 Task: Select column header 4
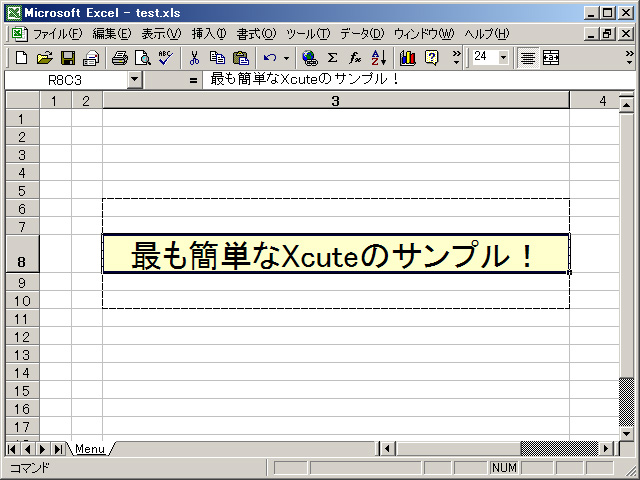tap(594, 101)
